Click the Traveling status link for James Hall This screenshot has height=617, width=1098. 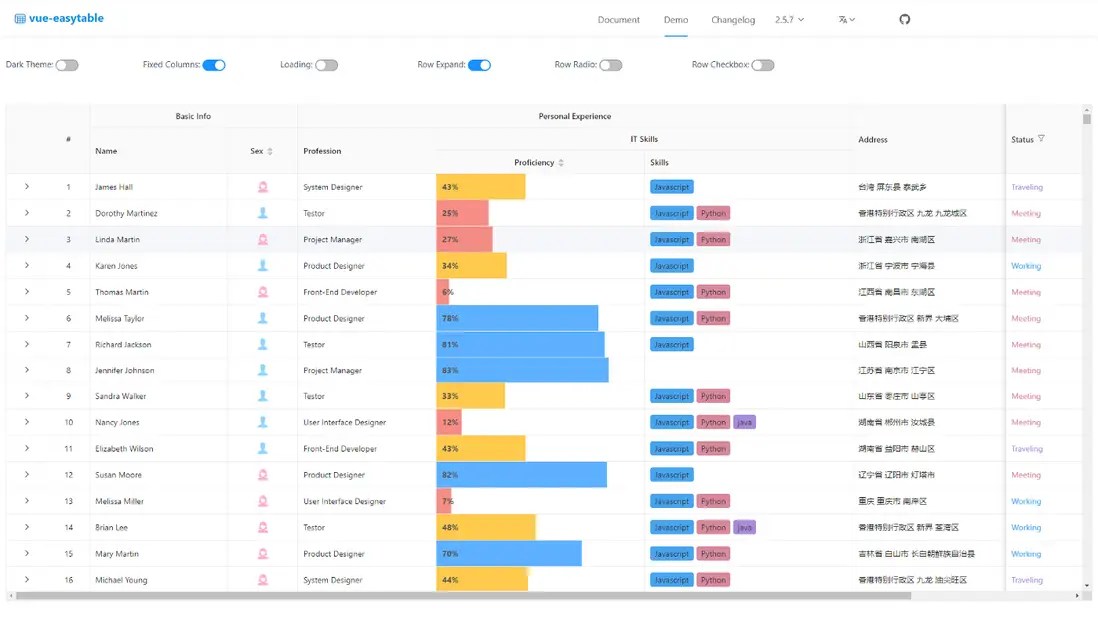[1026, 187]
